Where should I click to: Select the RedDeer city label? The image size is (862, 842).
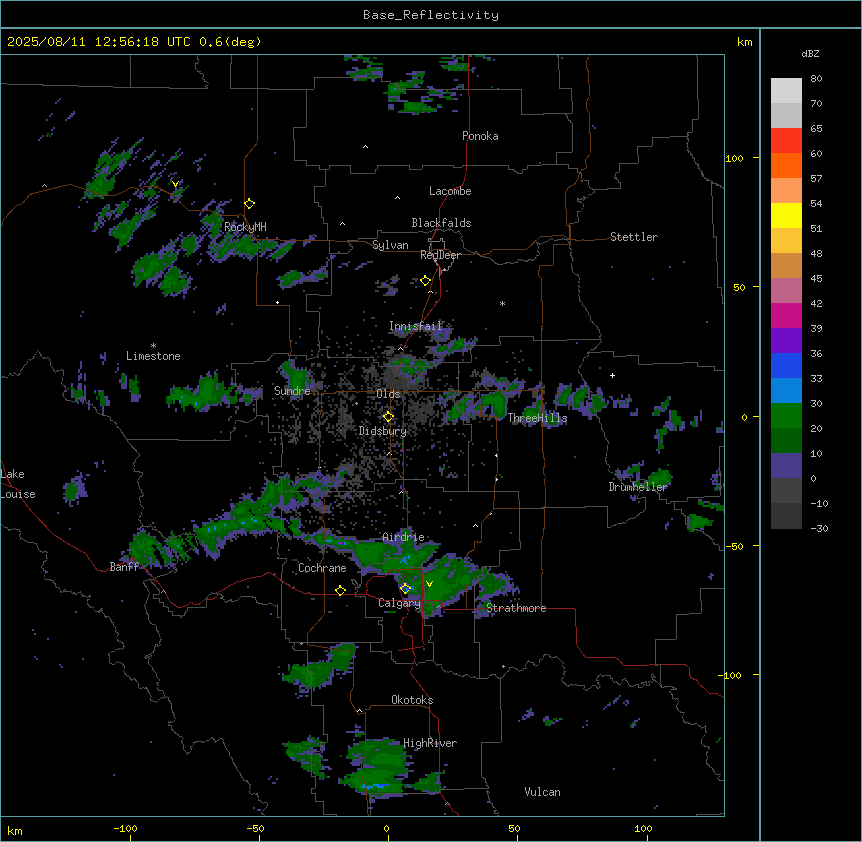pyautogui.click(x=440, y=255)
